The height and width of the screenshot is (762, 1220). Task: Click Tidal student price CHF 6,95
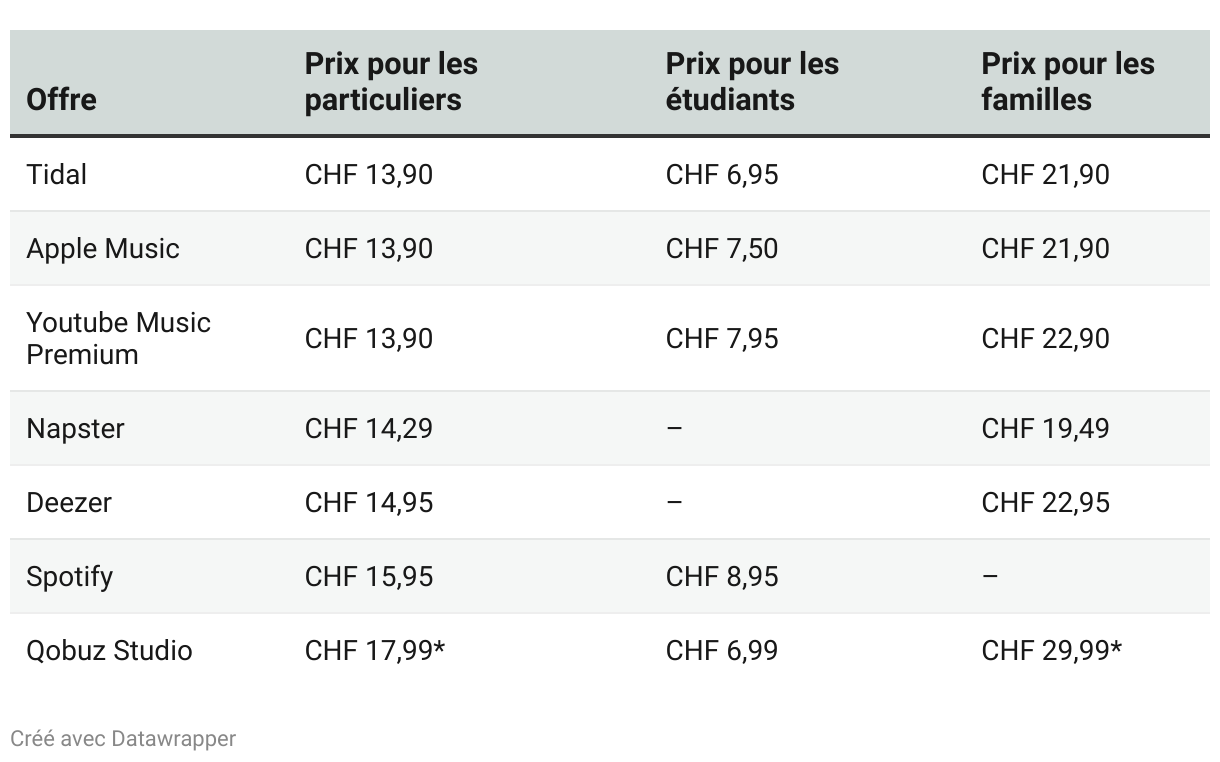point(722,175)
